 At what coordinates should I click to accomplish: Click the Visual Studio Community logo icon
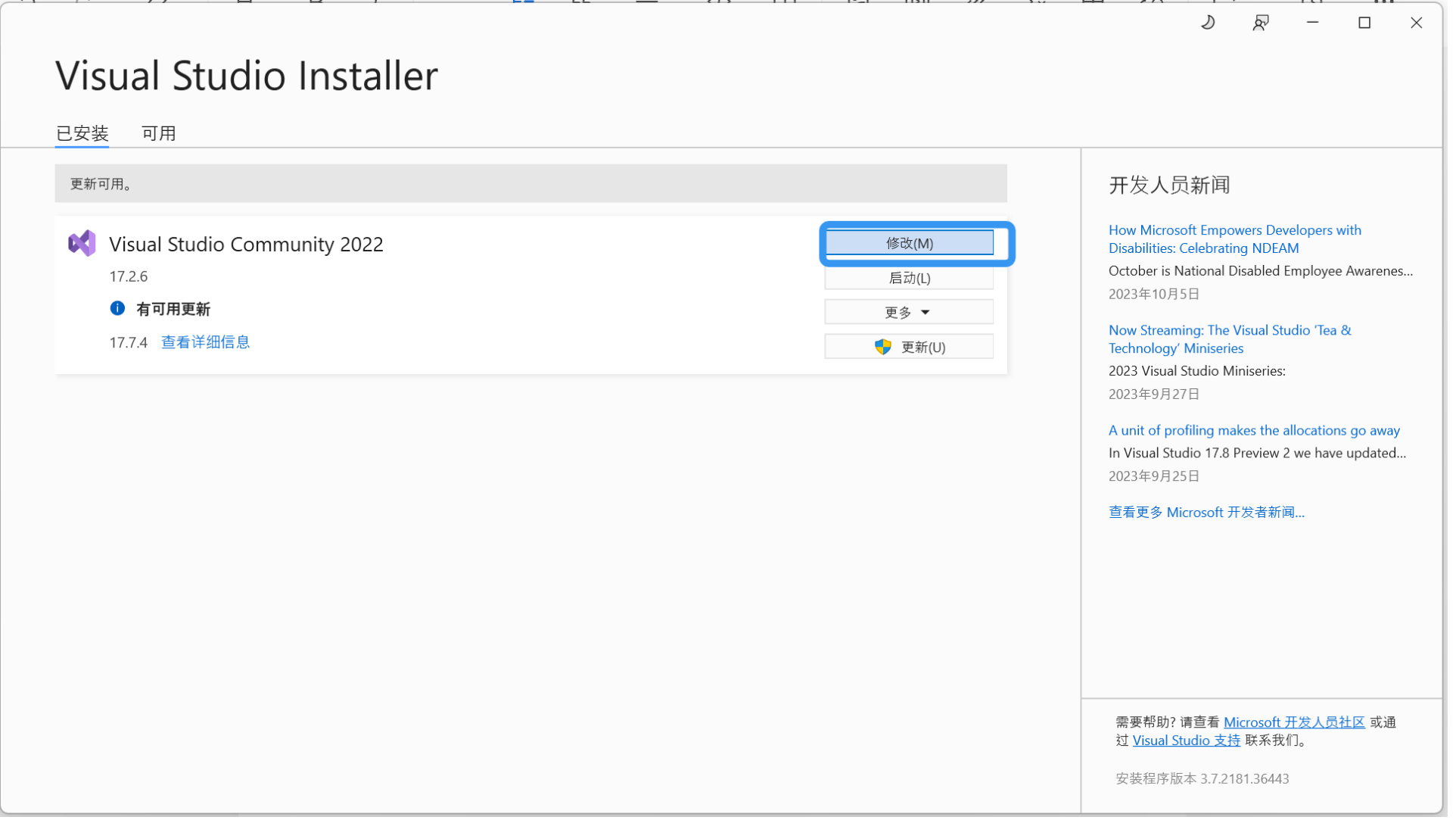coord(82,243)
